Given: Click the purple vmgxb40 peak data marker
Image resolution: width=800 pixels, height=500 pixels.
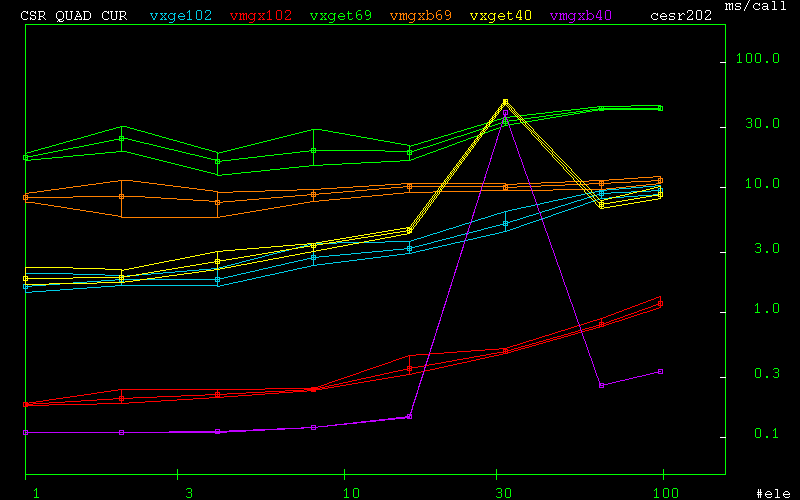Looking at the screenshot, I should click(x=506, y=113).
